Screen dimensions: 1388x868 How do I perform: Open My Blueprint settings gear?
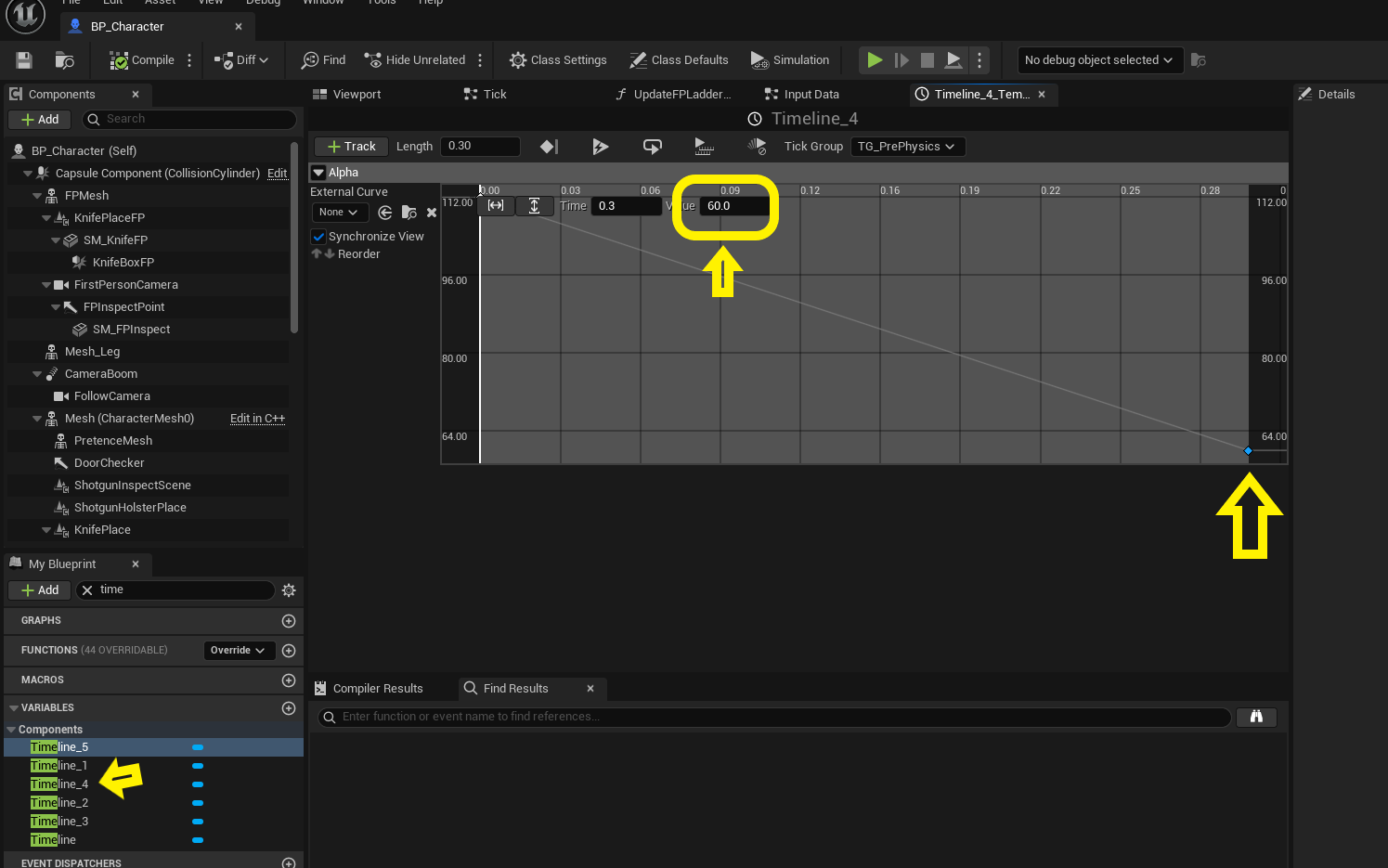tap(289, 590)
